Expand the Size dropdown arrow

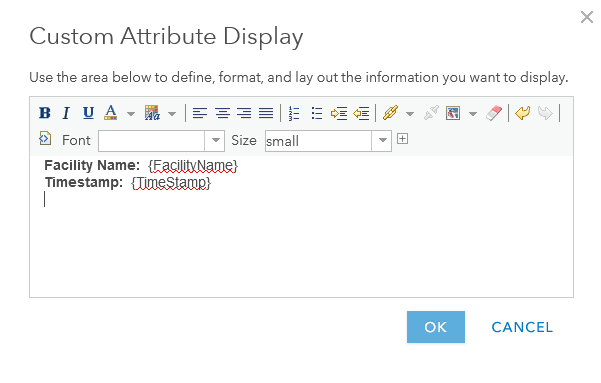382,141
